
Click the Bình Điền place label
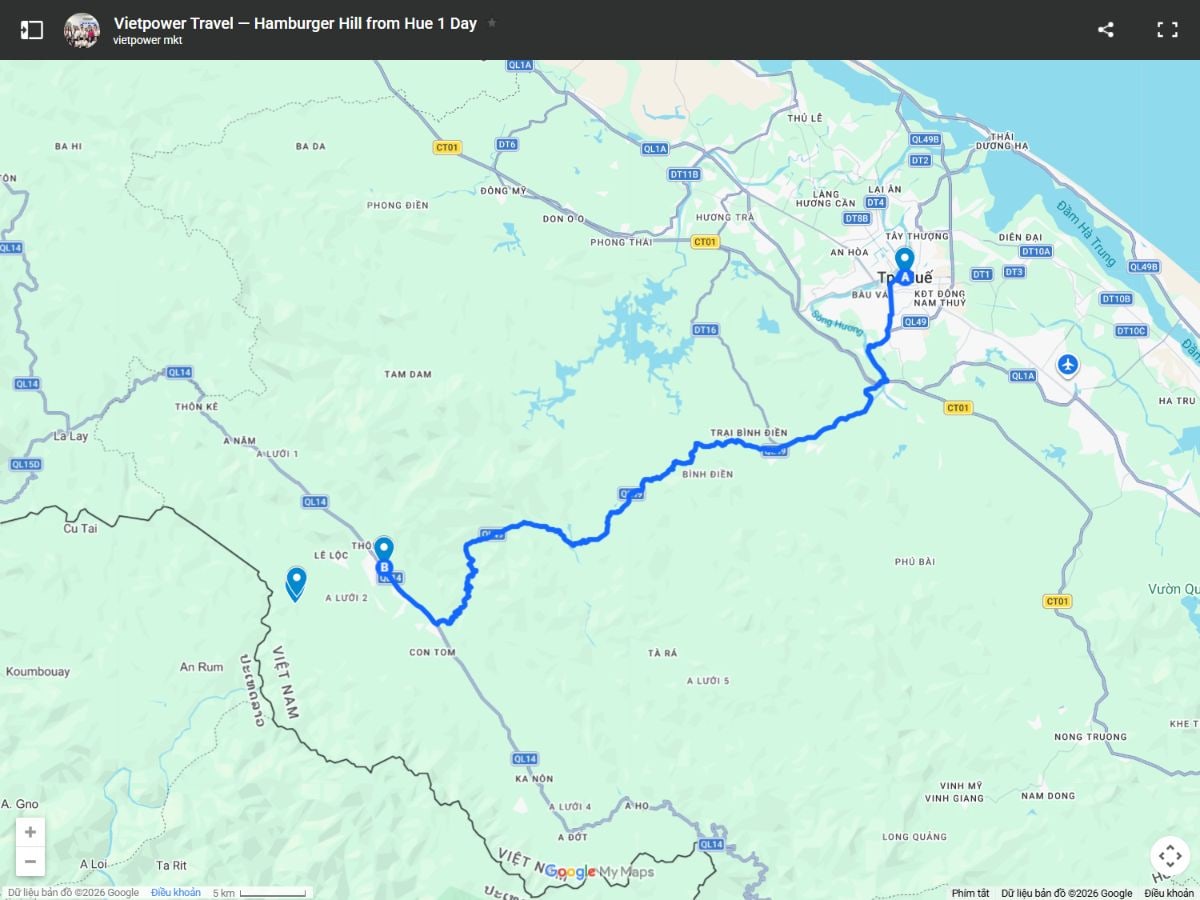[x=708, y=475]
